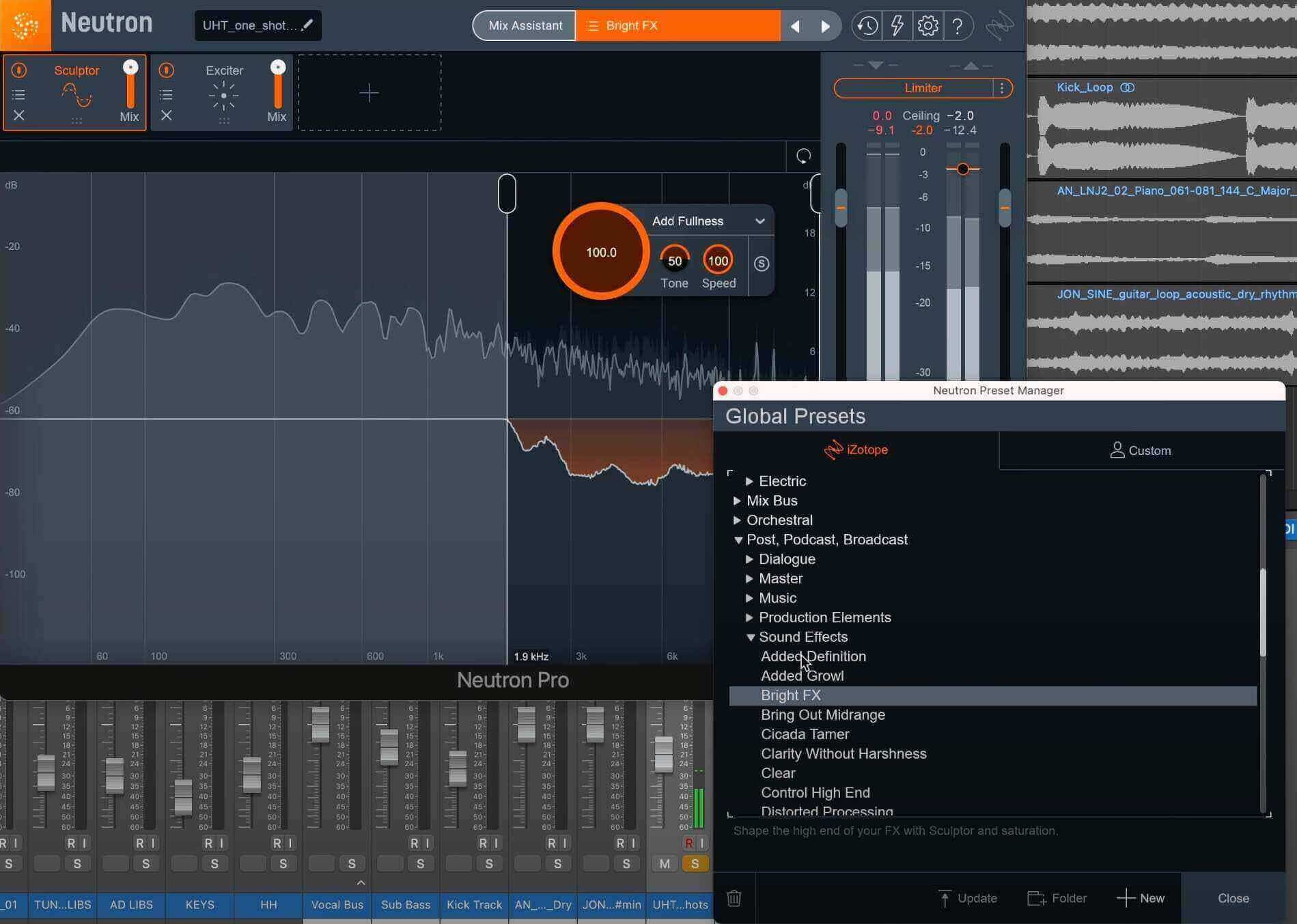Screen dimensions: 1297x924
Task: Remove the Exciter module with its X
Action: point(166,115)
